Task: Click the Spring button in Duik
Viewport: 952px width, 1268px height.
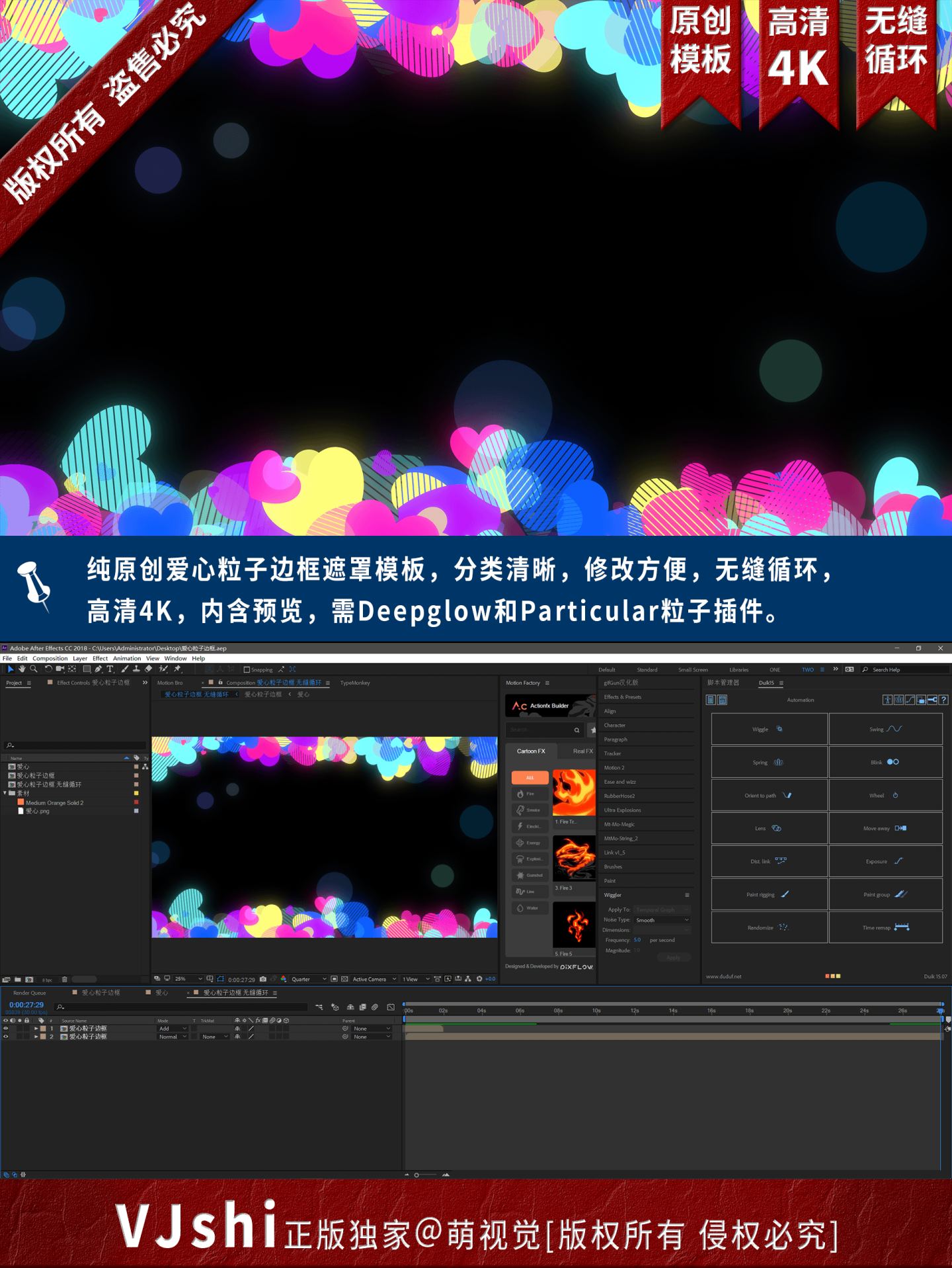Action: pyautogui.click(x=770, y=762)
